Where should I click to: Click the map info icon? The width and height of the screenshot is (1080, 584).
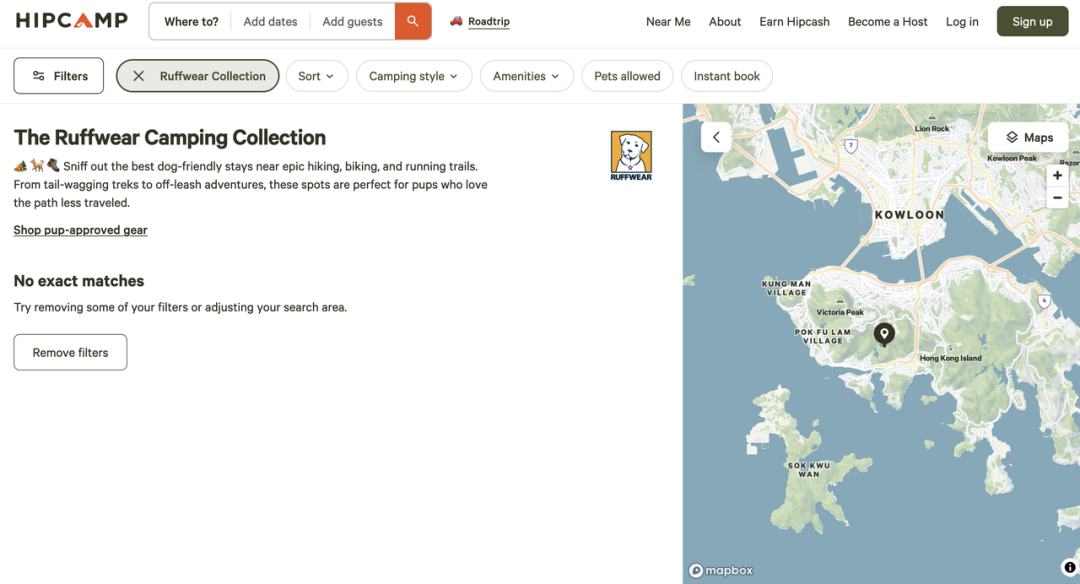(x=1069, y=567)
